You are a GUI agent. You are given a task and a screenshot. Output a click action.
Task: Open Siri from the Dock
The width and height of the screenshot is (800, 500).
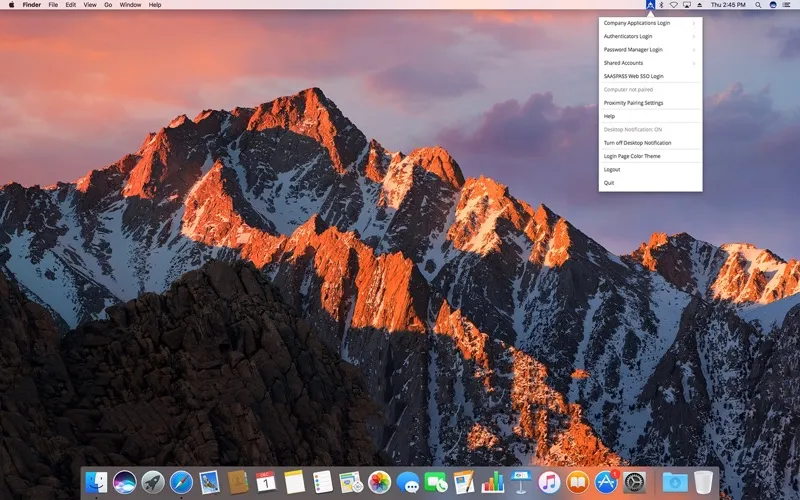point(124,482)
